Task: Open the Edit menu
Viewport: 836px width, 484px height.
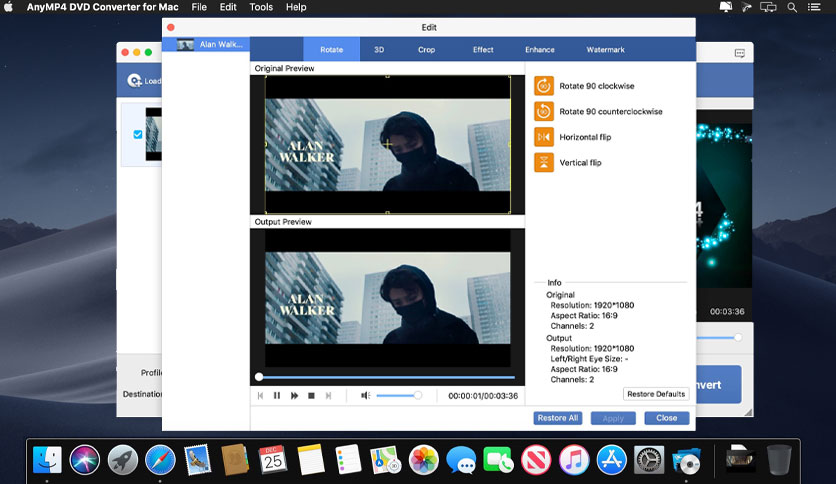Action: click(228, 7)
